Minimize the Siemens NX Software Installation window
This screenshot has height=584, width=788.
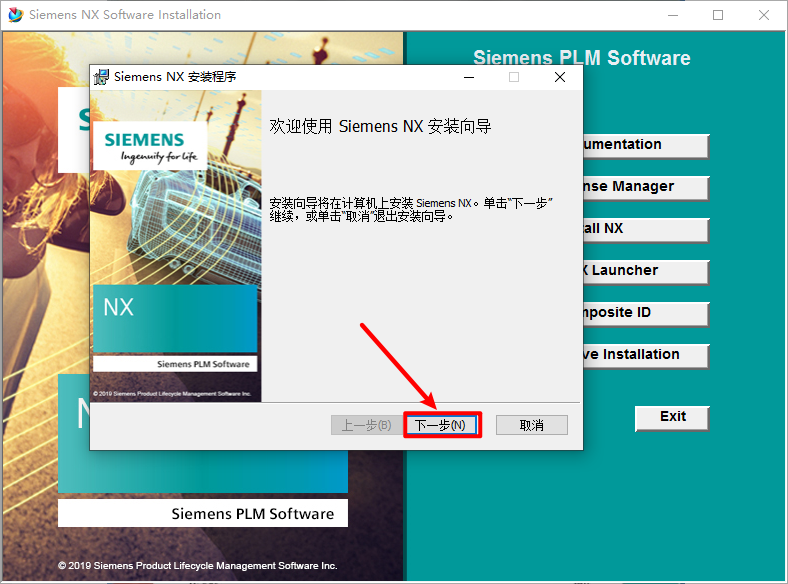(673, 15)
